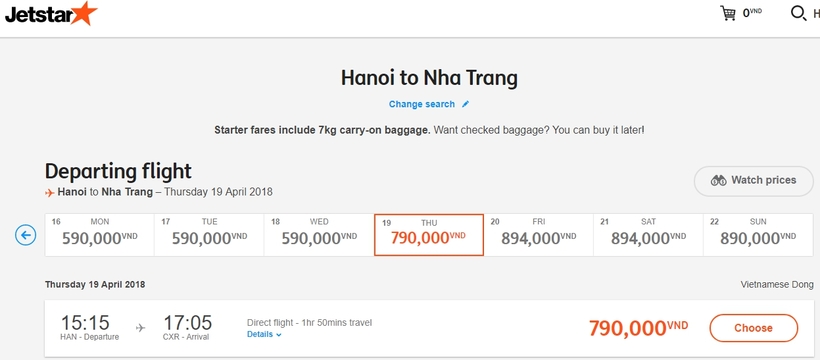The width and height of the screenshot is (820, 360).
Task: Click the 790,000 VND flight price
Action: tap(638, 328)
